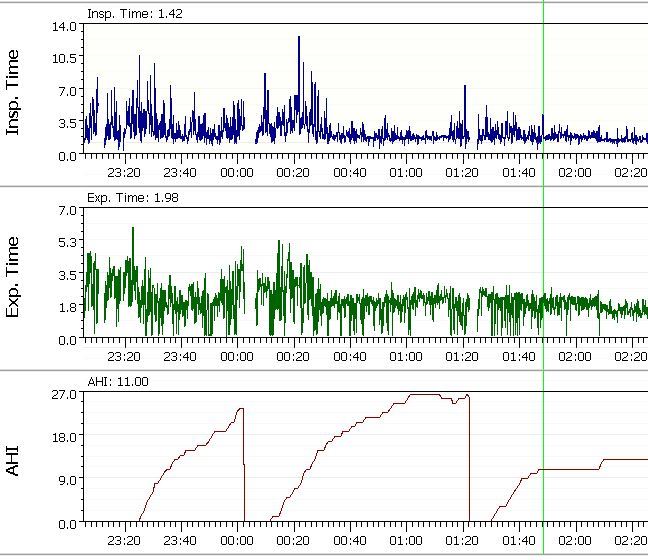Image resolution: width=648 pixels, height=560 pixels.
Task: Click the 14.0 value on Insp. Time axis
Action: coord(63,25)
